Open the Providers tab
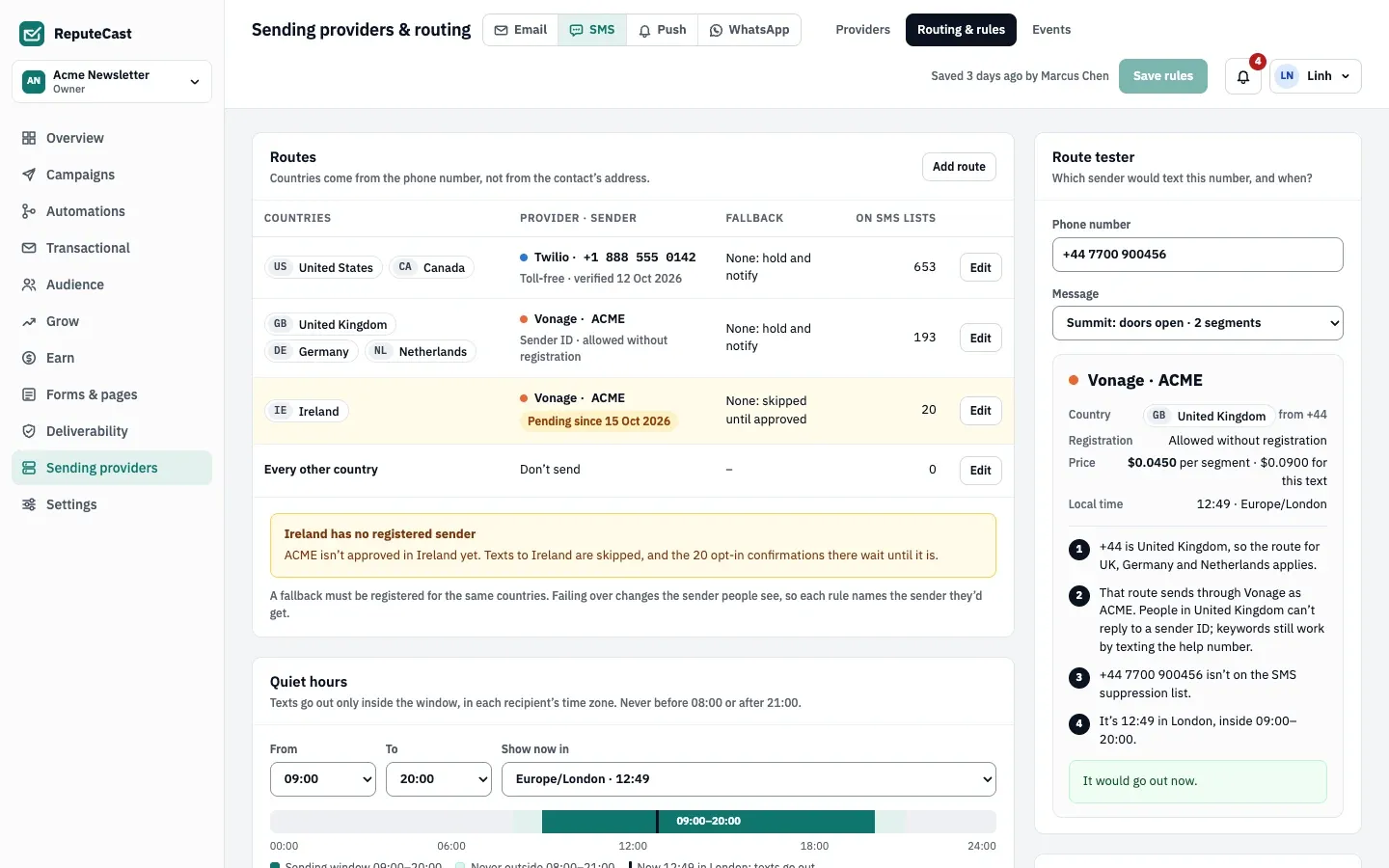 pos(862,30)
